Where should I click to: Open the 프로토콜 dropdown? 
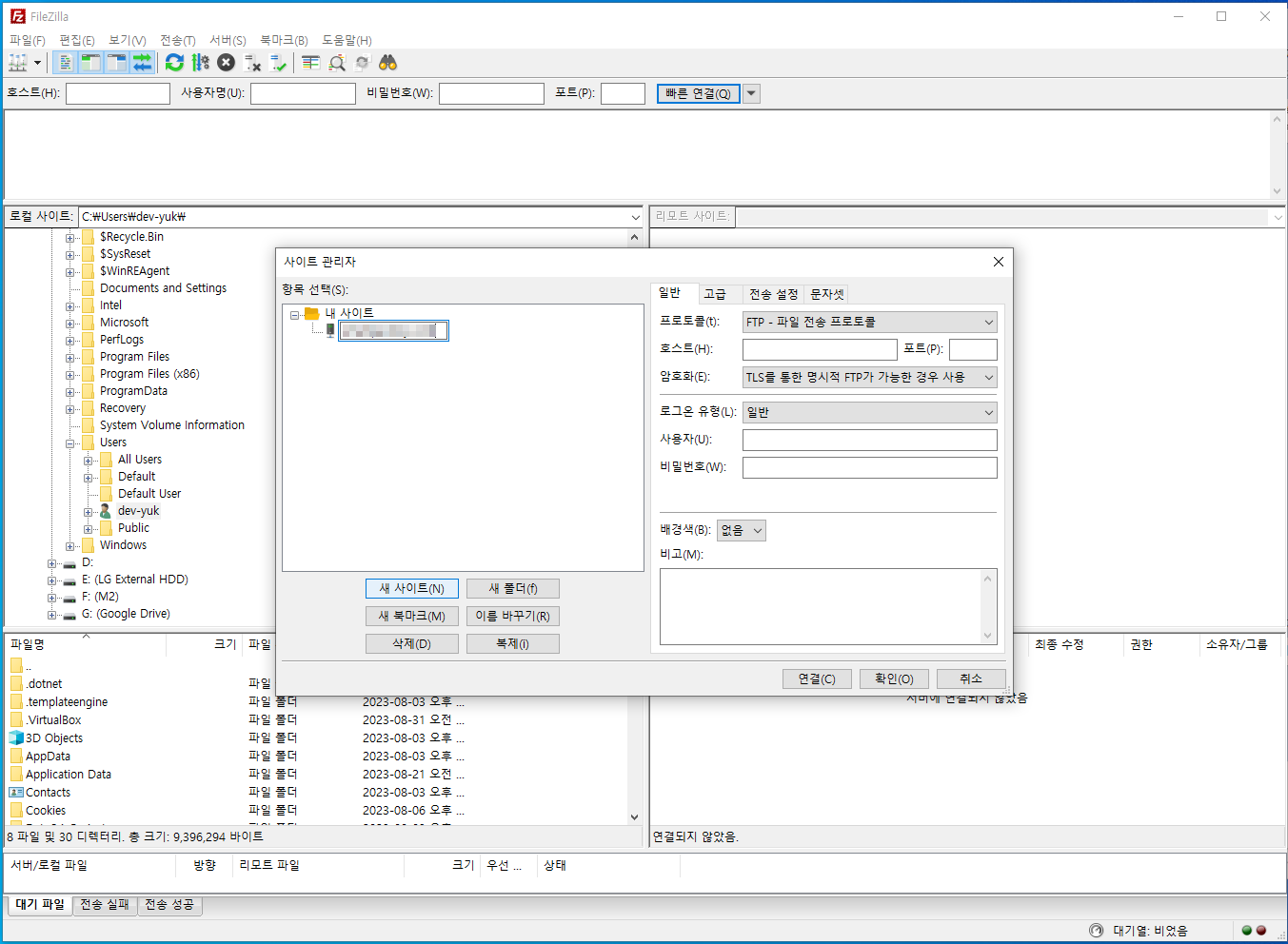click(869, 322)
